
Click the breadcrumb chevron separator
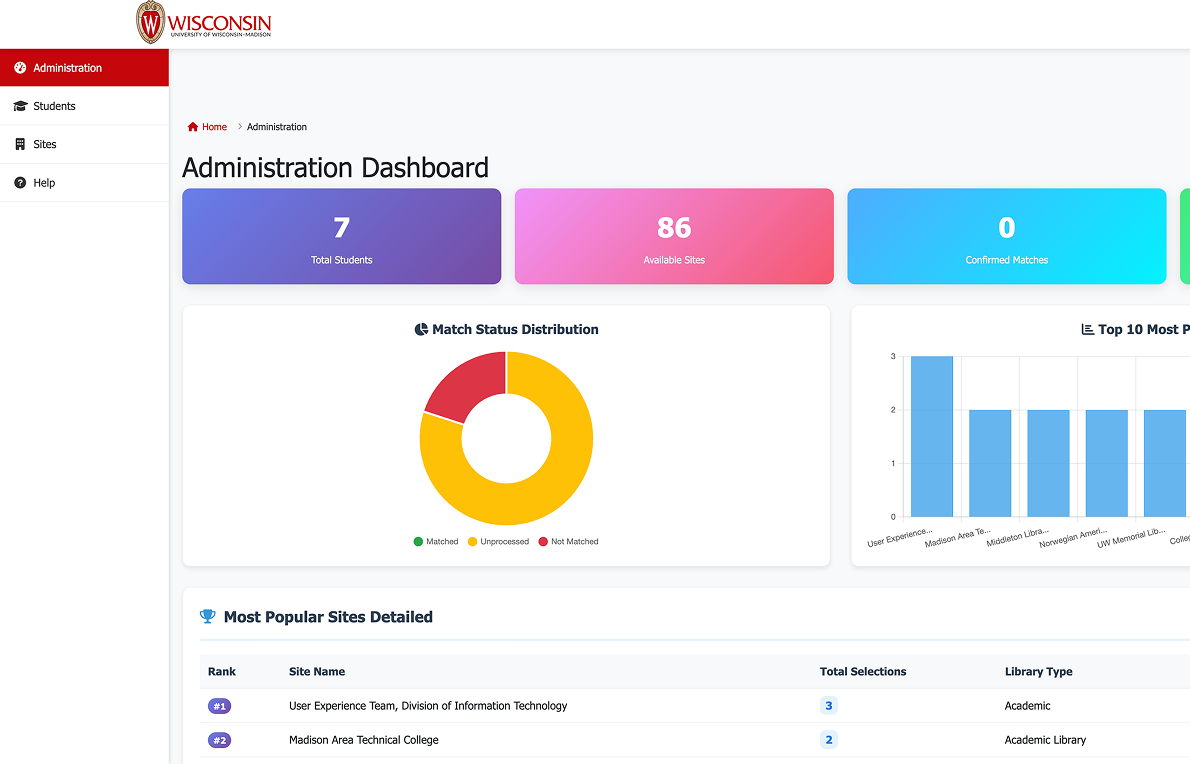[240, 127]
